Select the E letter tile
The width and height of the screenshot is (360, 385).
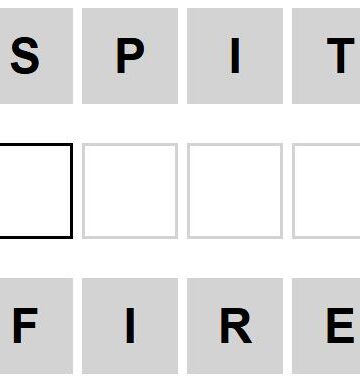tap(326, 326)
